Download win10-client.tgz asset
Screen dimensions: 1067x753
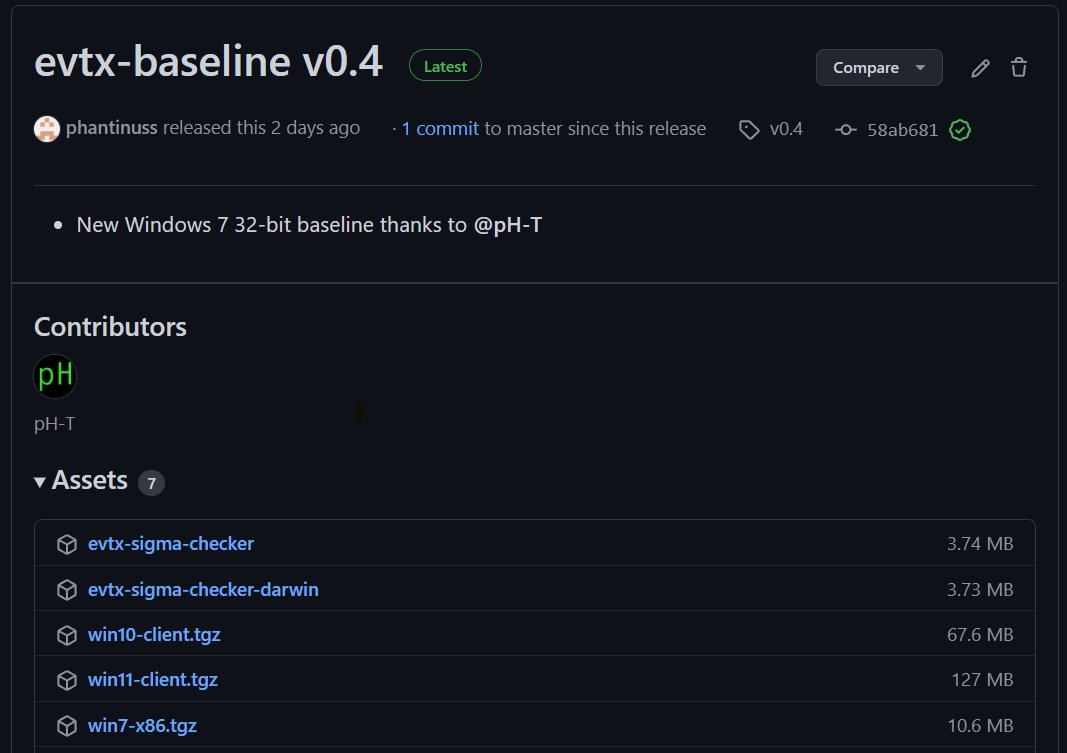click(x=154, y=635)
